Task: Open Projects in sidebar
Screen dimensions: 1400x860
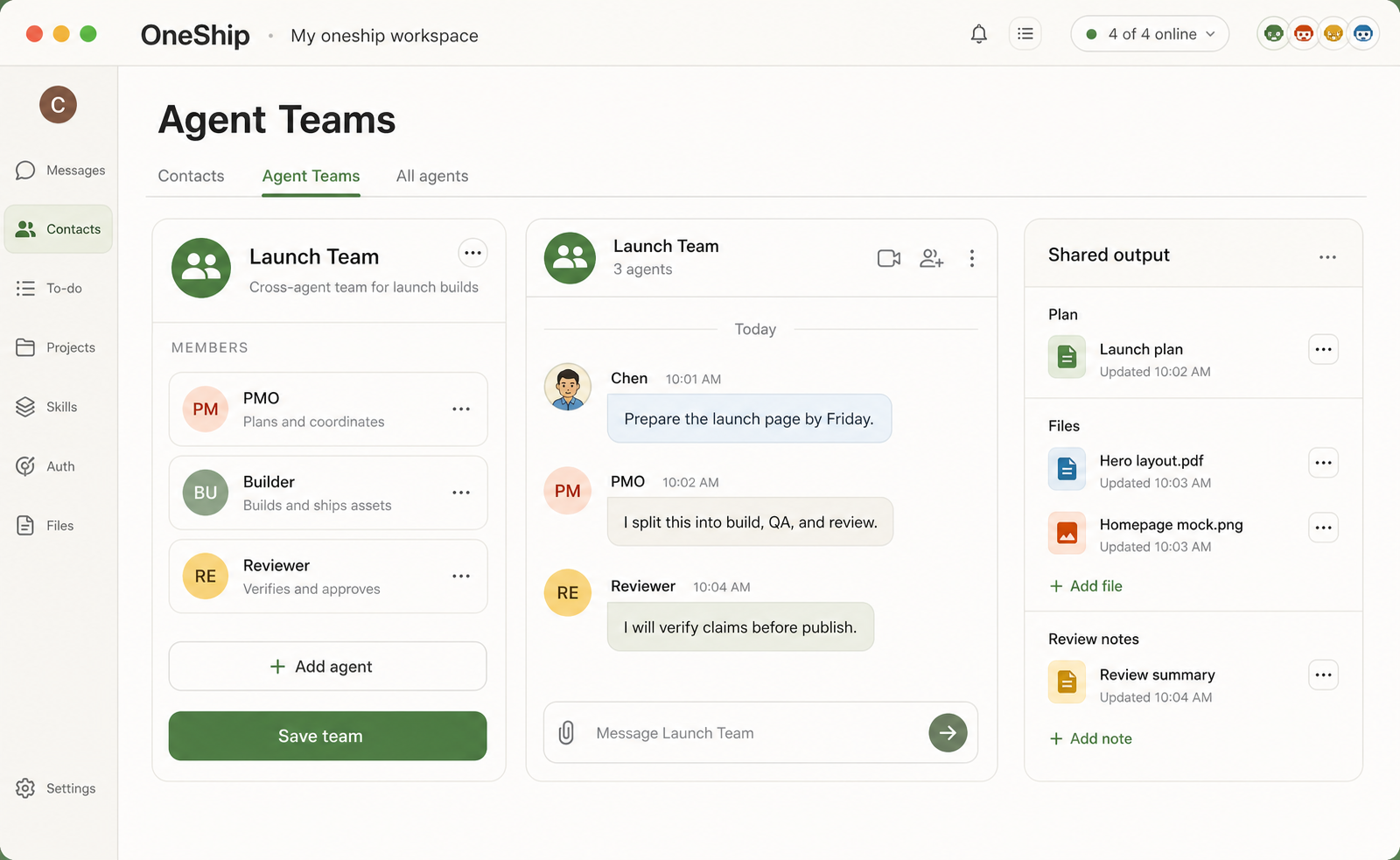Action: click(x=59, y=347)
